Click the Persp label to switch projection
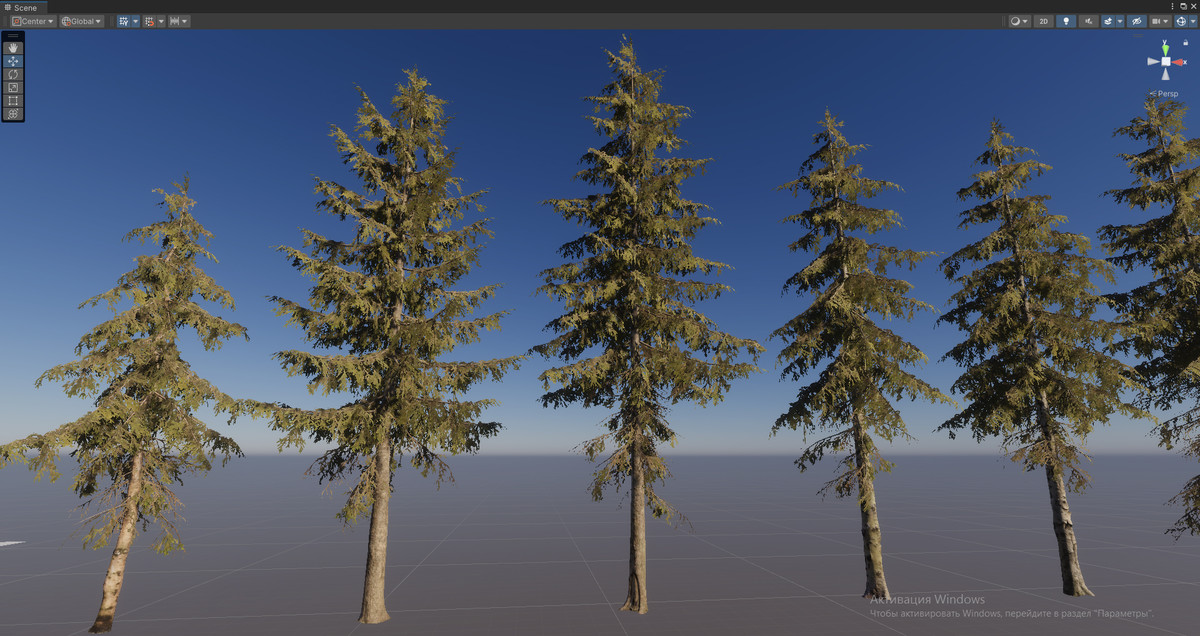 click(1167, 92)
